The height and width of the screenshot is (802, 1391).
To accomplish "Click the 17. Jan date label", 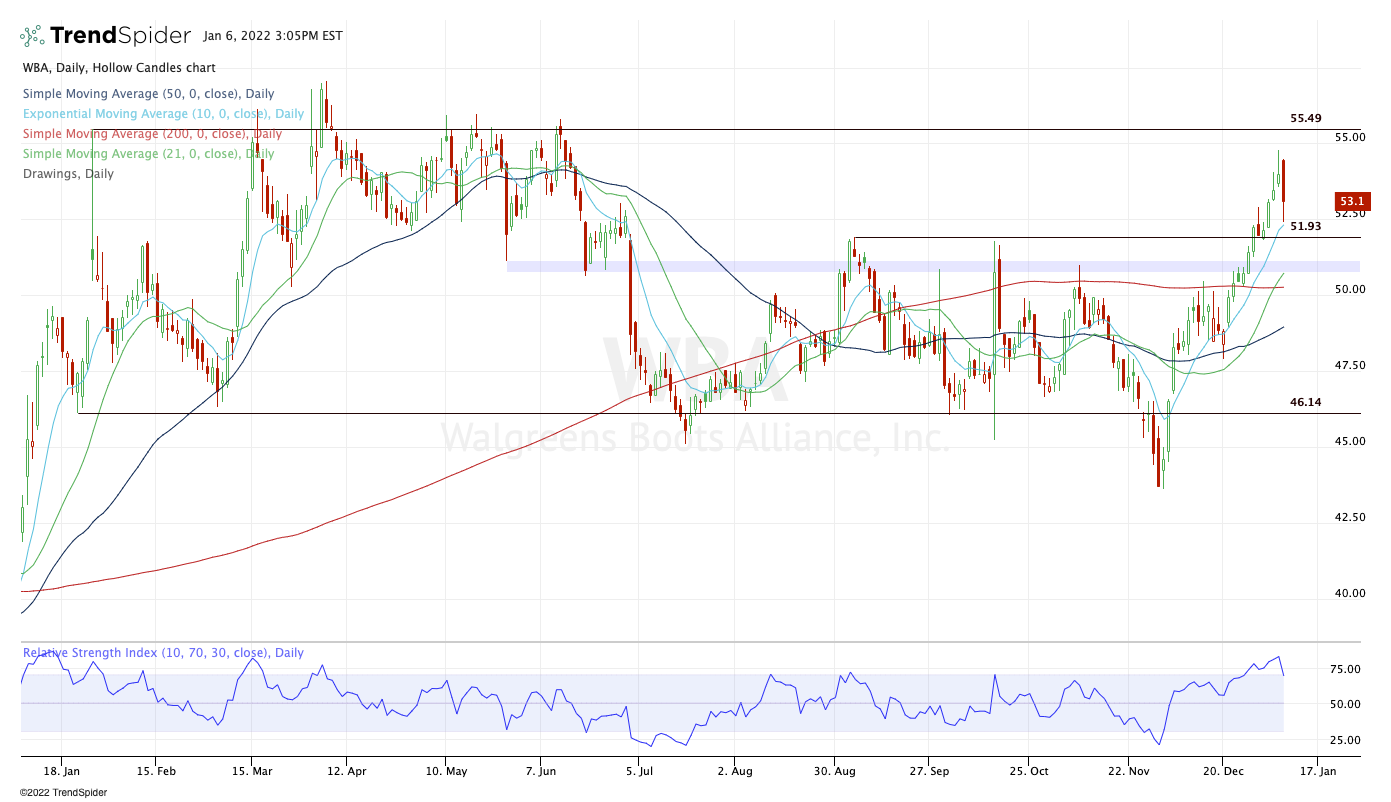I will pyautogui.click(x=1317, y=771).
